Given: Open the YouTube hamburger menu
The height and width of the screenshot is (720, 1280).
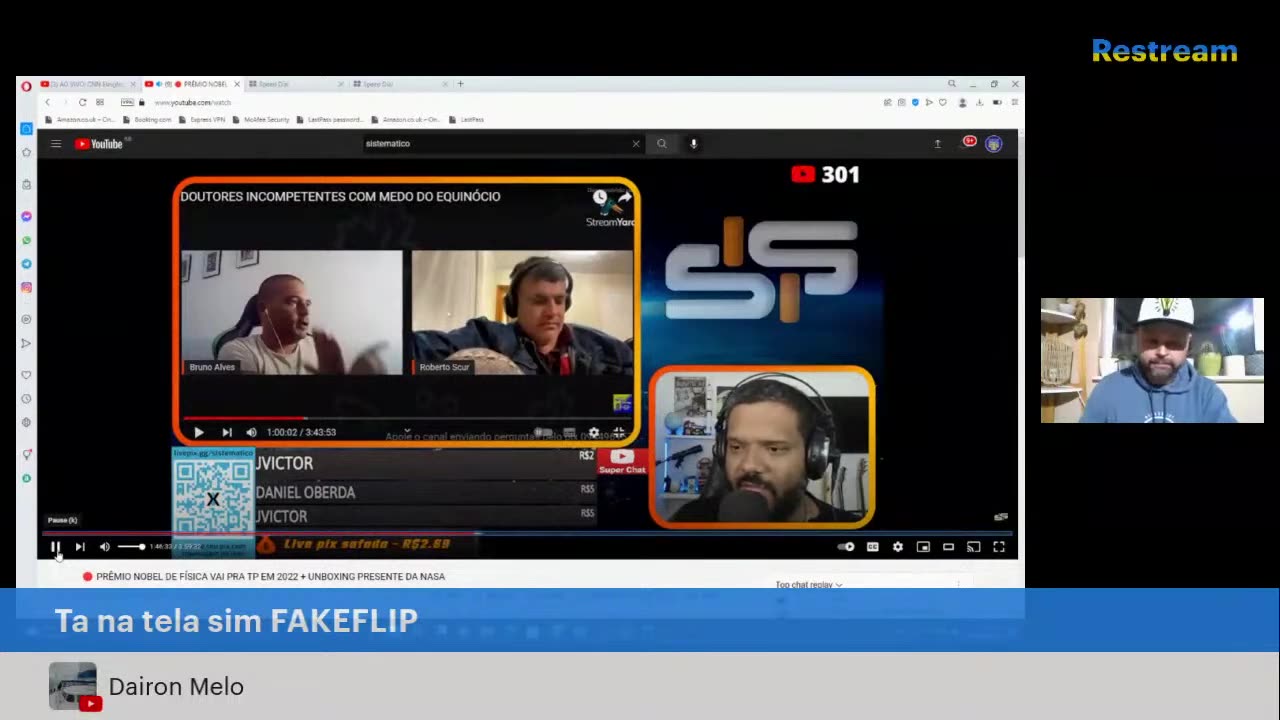Looking at the screenshot, I should (56, 144).
